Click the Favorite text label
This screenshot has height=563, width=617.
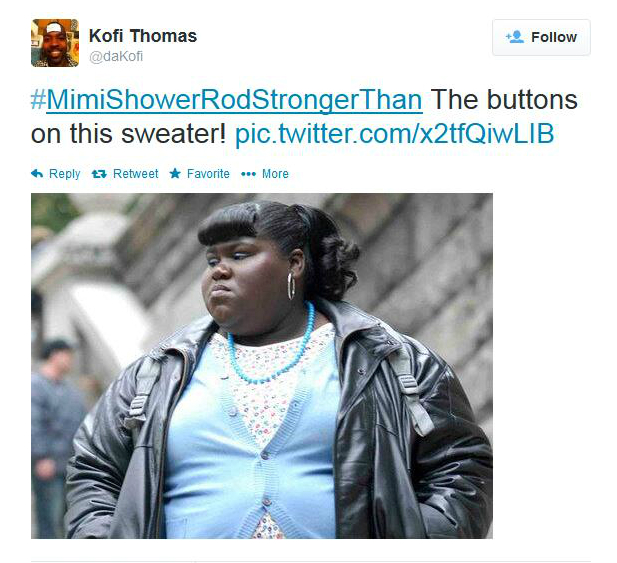click(x=208, y=174)
